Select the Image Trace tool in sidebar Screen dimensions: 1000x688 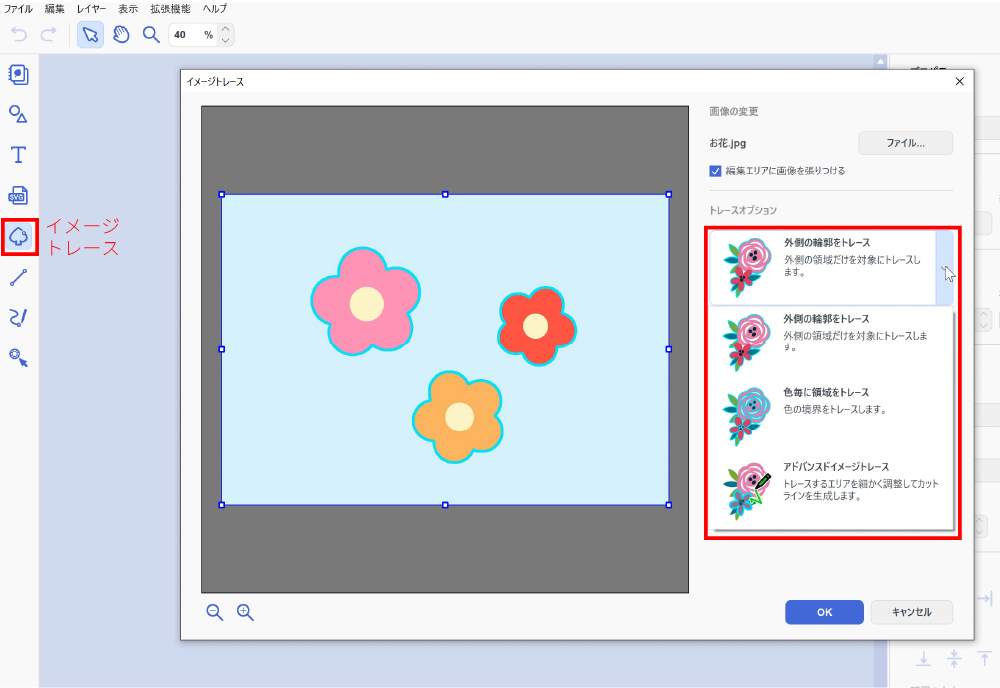[19, 236]
